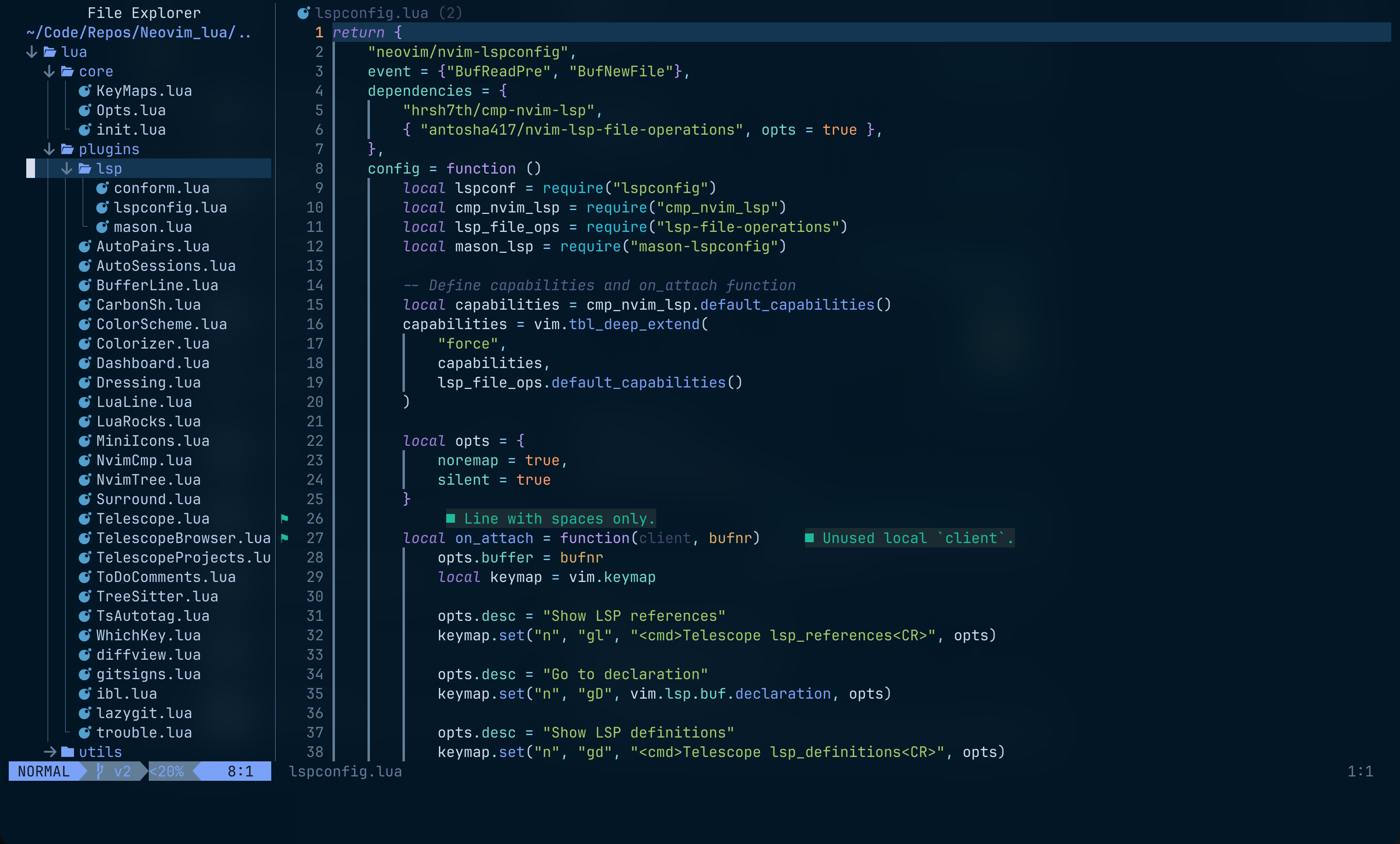This screenshot has width=1400, height=844.
Task: Collapse the core folder arrow
Action: 50,71
